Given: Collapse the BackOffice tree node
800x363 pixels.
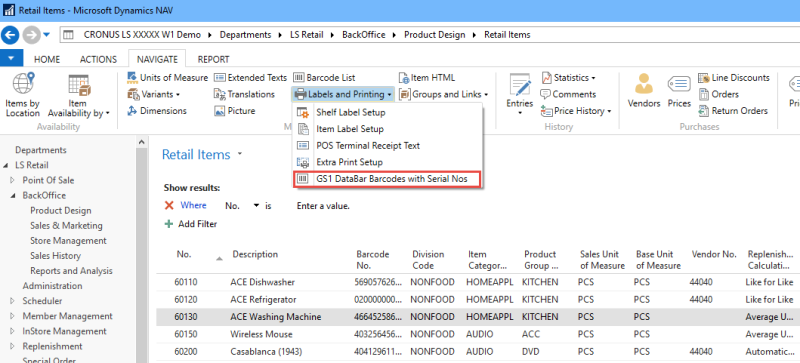Looking at the screenshot, I should point(13,196).
